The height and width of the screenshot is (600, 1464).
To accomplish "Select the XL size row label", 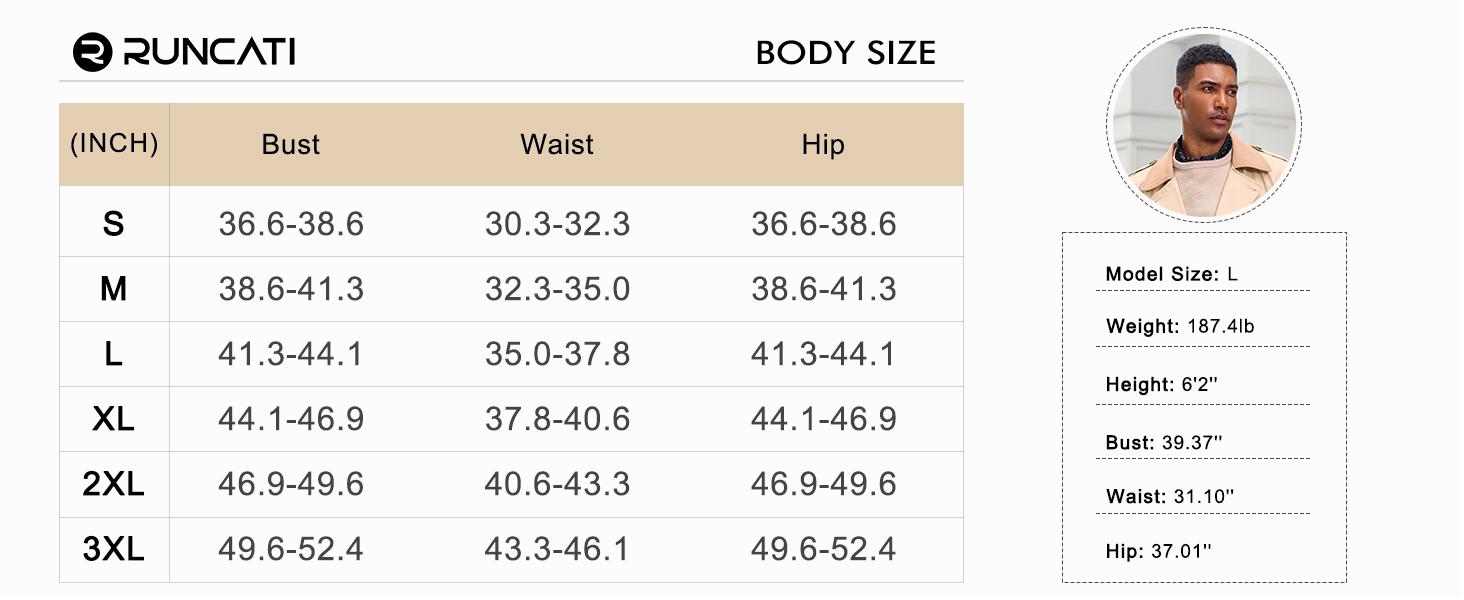I will [113, 419].
